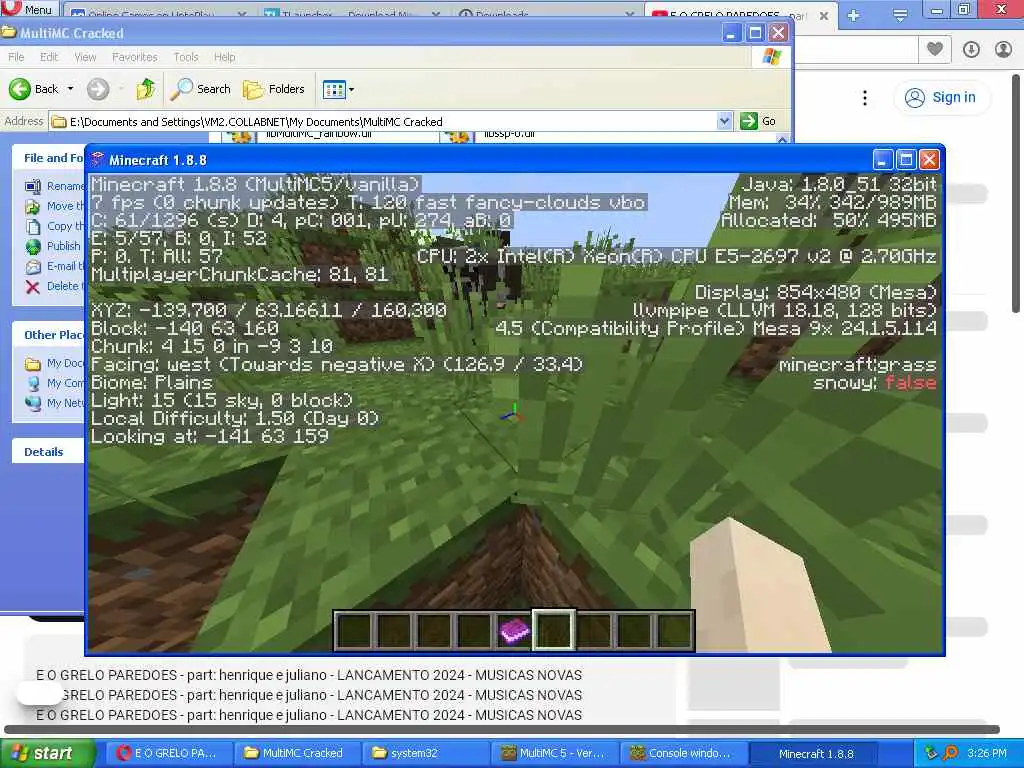
Task: Click the horizontal scrollbar at the page bottom
Action: click(502, 729)
